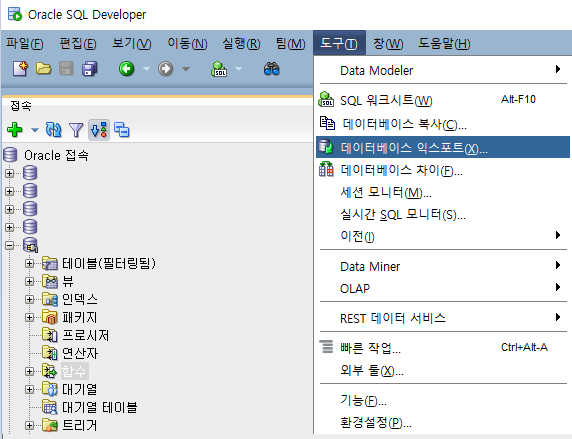Click the Save All toolbar icon

(x=90, y=69)
